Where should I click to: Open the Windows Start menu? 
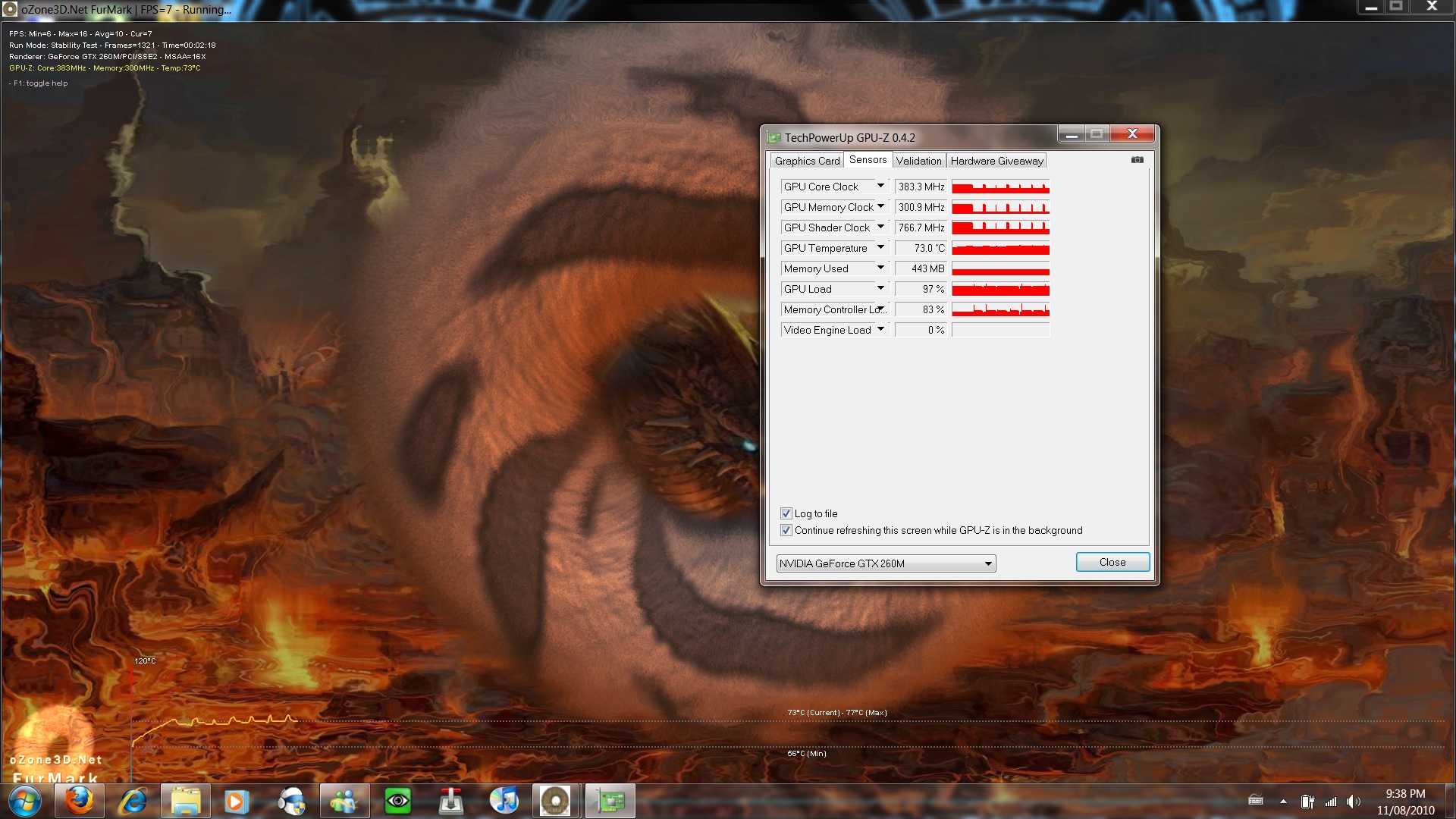pyautogui.click(x=25, y=801)
